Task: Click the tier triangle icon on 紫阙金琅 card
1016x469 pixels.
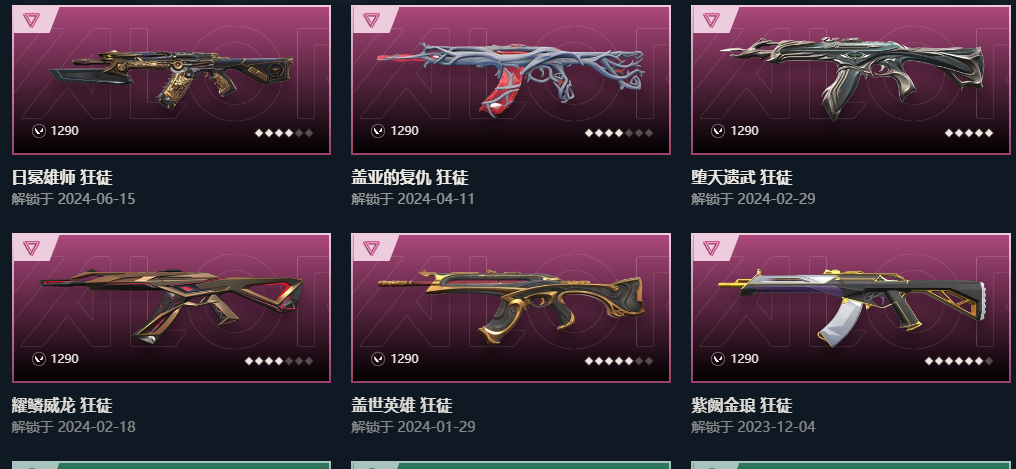Action: [x=711, y=247]
